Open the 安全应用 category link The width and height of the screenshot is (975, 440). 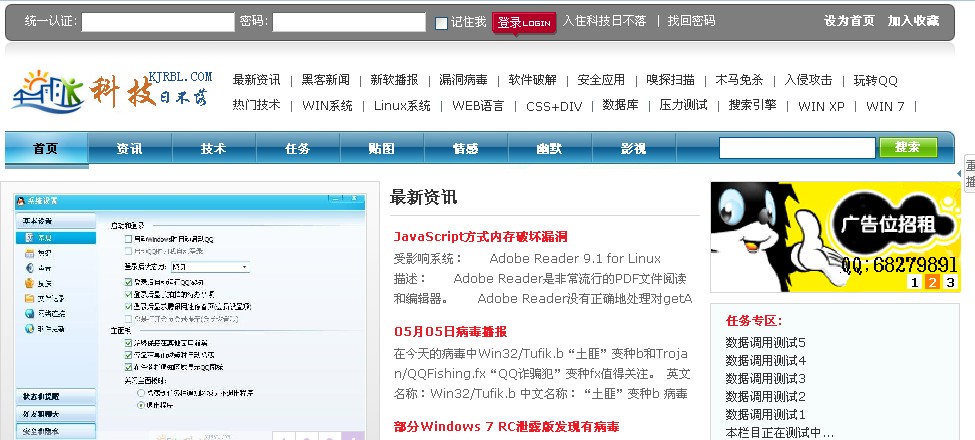click(x=601, y=80)
